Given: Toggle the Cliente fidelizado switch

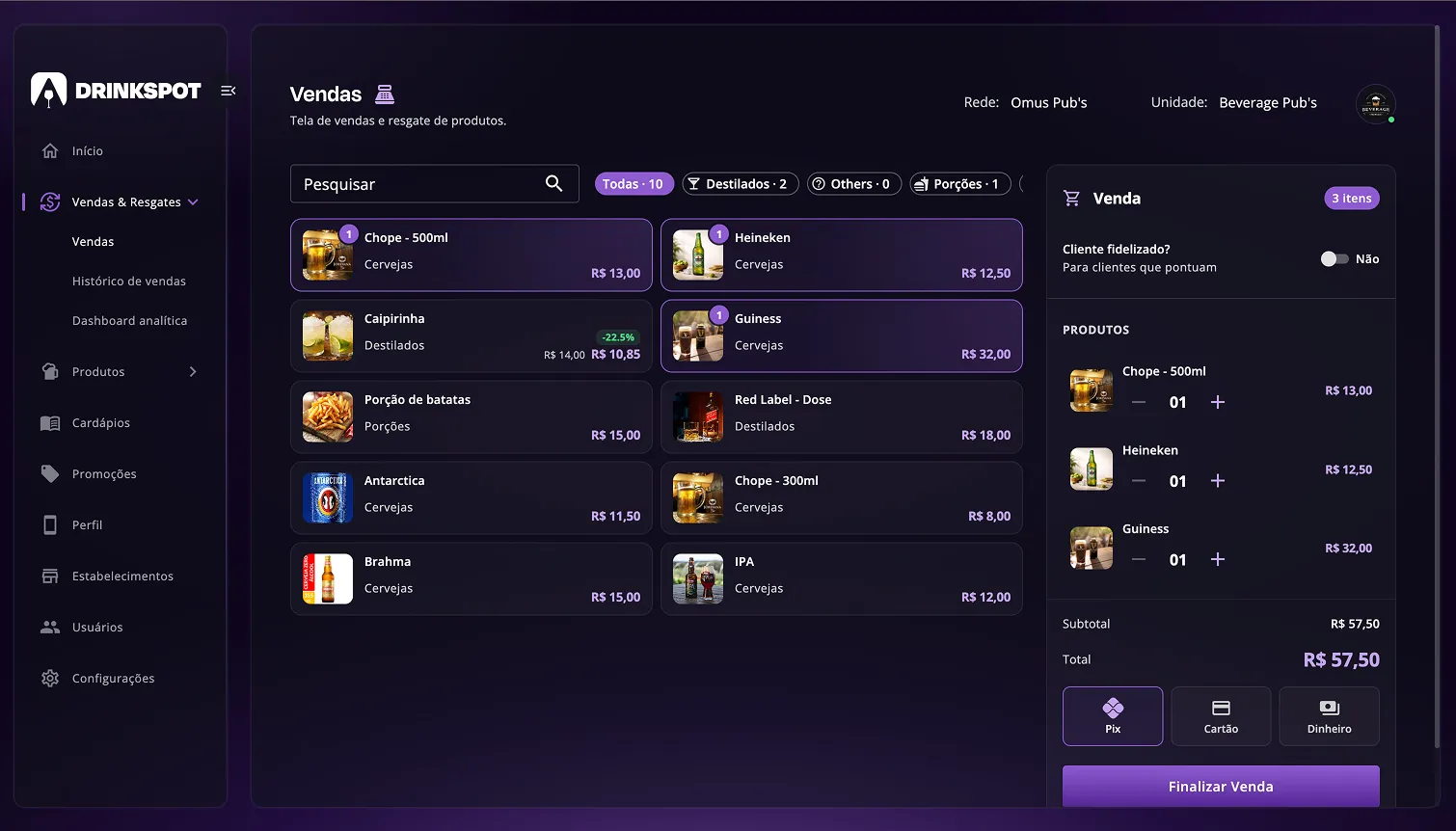Looking at the screenshot, I should click(1335, 258).
